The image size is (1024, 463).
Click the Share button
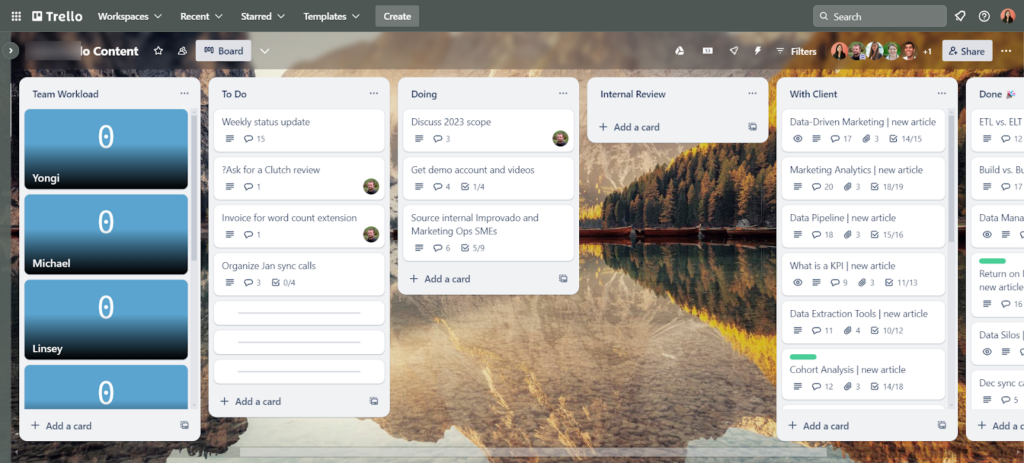pyautogui.click(x=966, y=51)
